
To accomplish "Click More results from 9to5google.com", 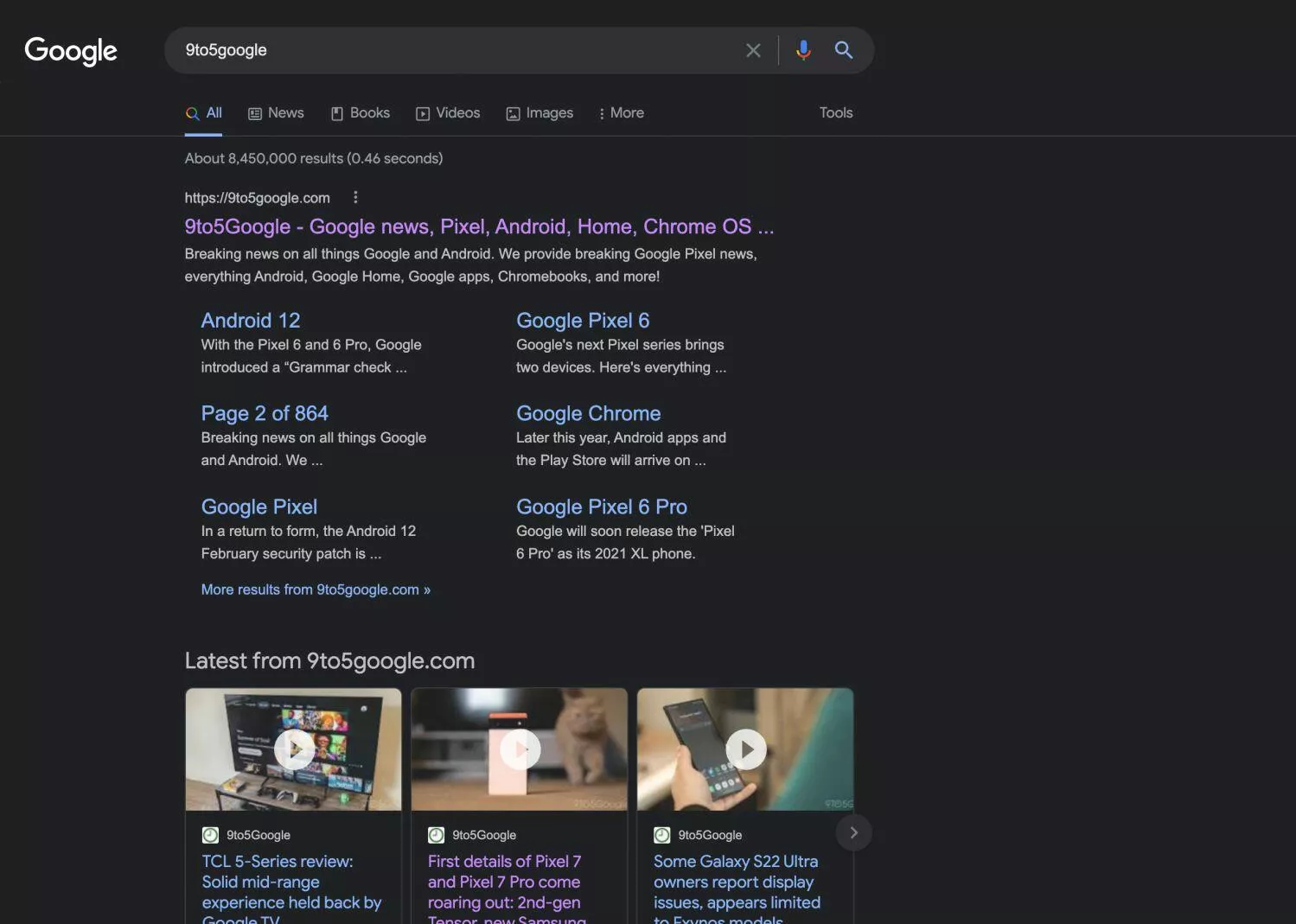I will coord(316,589).
